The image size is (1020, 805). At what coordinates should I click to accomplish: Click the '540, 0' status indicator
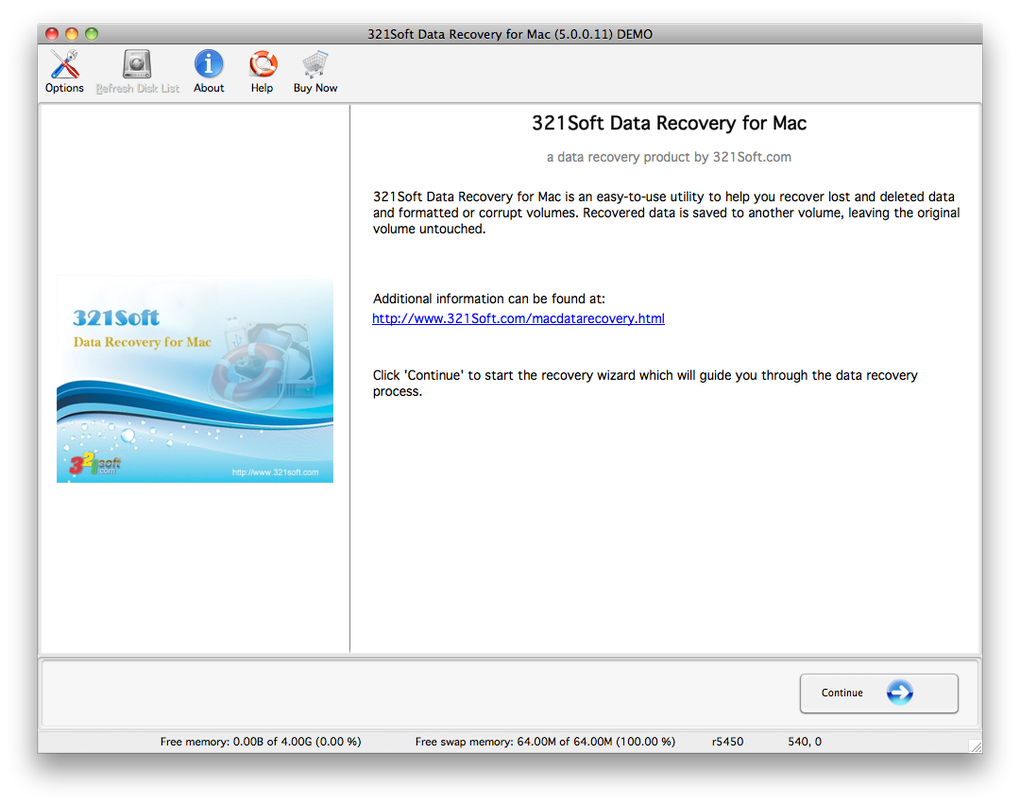click(x=804, y=741)
